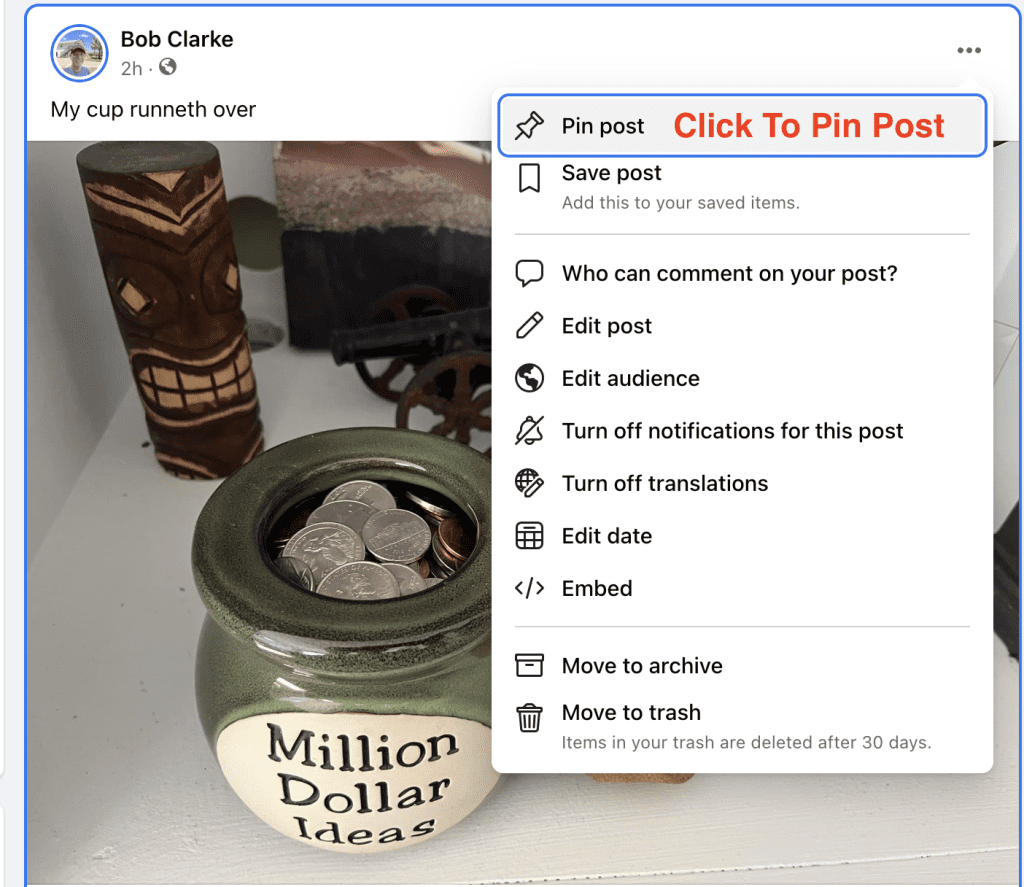Click 'Add this to your saved items.' subtext
Viewport: 1024px width, 887px height.
680,202
